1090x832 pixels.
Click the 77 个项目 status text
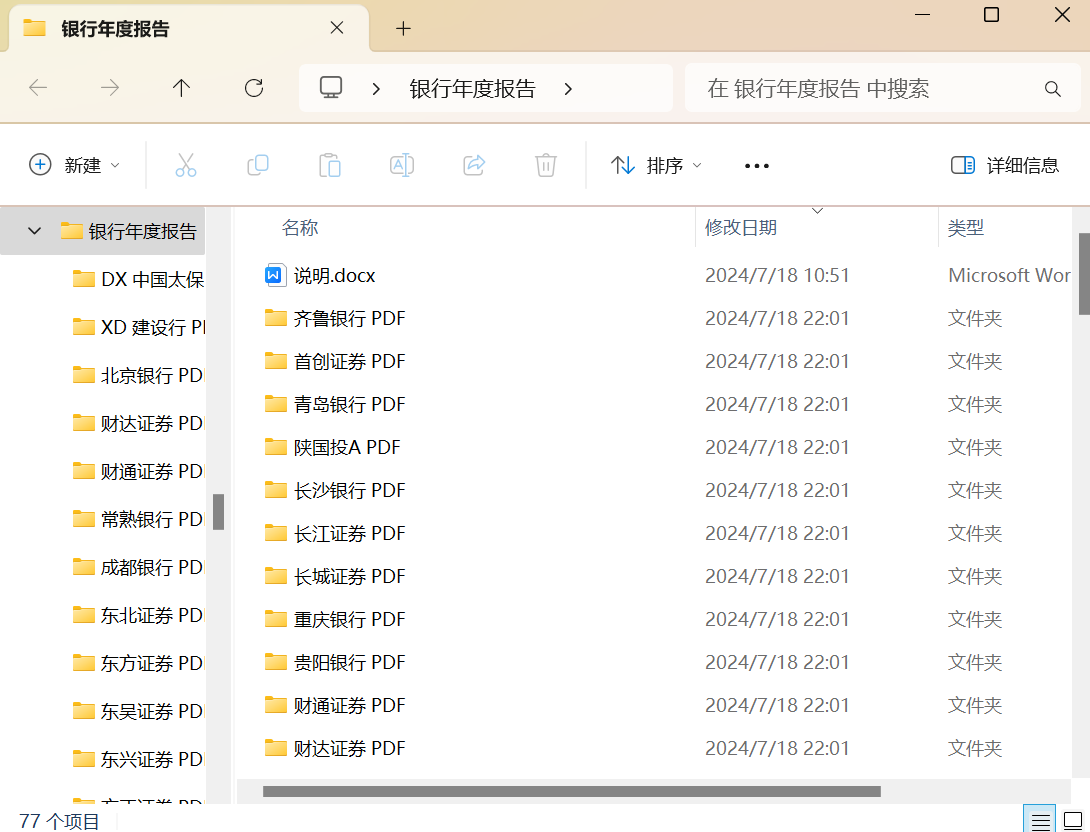tap(59, 822)
